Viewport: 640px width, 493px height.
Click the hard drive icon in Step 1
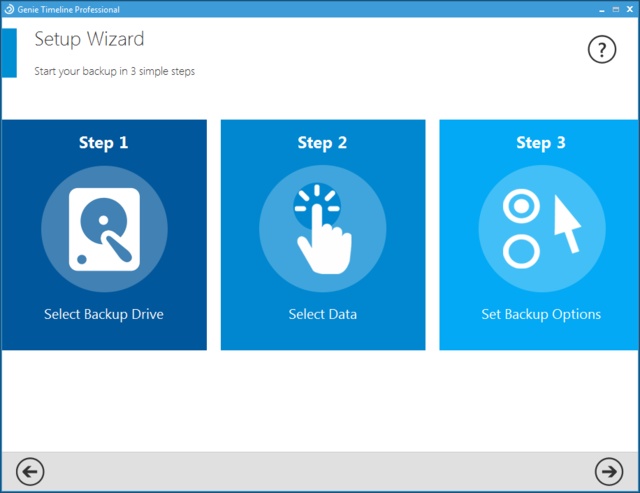[104, 230]
